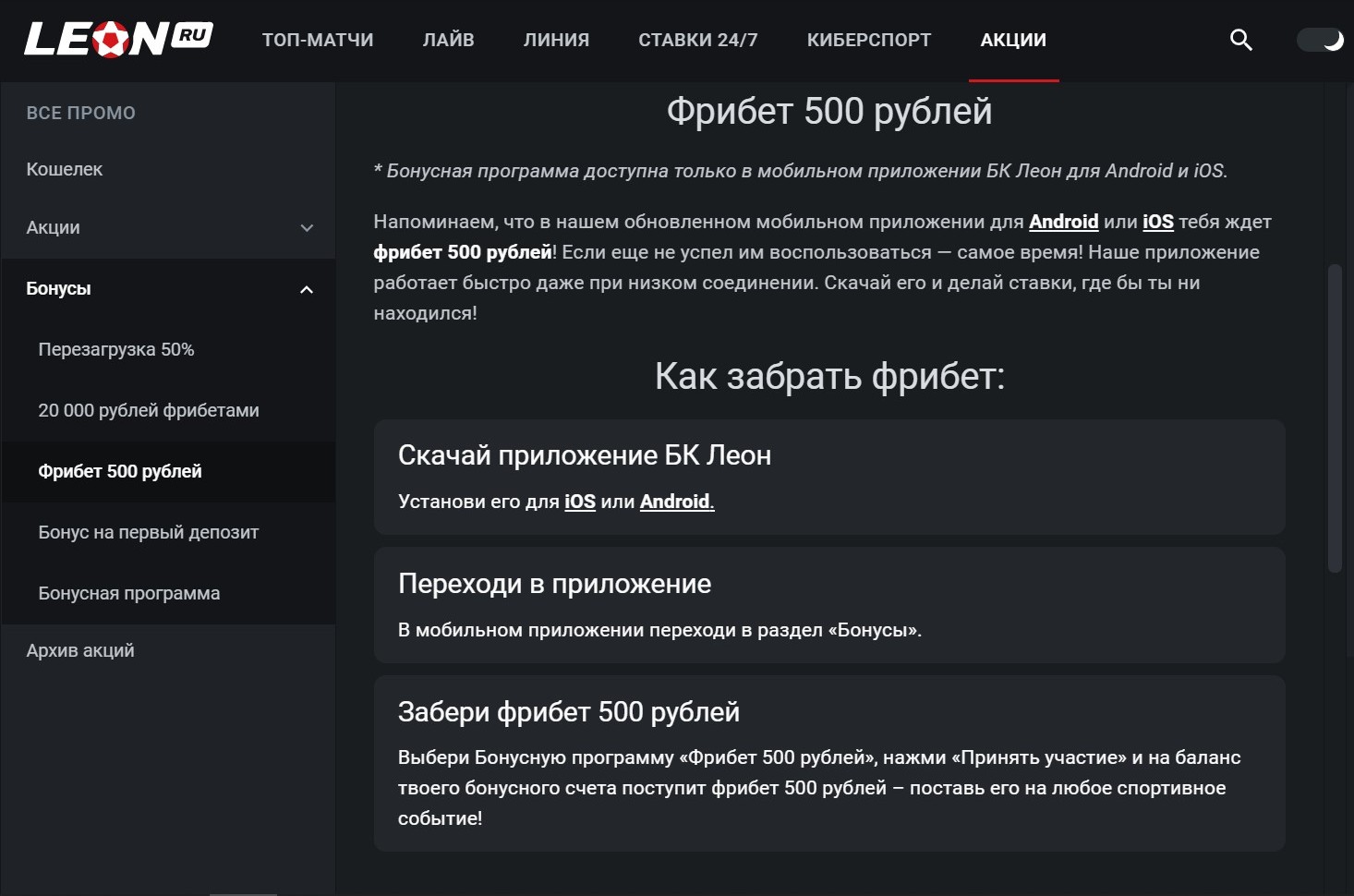
Task: Collapse the Бонусы chevron
Action: [307, 289]
